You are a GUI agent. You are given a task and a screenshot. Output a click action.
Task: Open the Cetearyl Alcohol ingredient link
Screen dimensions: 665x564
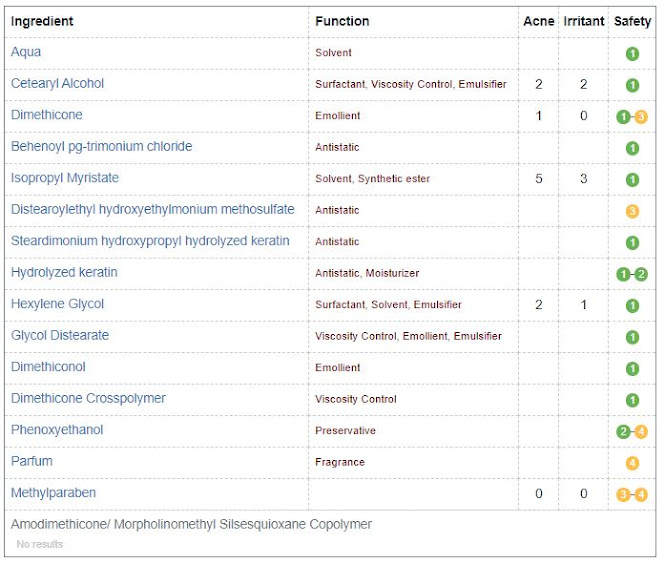tap(57, 84)
